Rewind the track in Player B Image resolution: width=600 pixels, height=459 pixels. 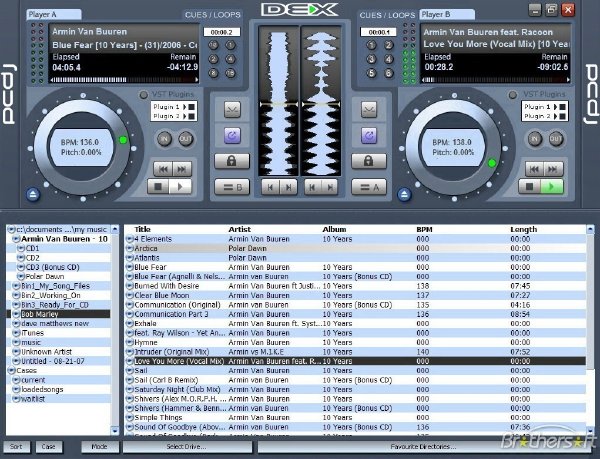[x=535, y=169]
